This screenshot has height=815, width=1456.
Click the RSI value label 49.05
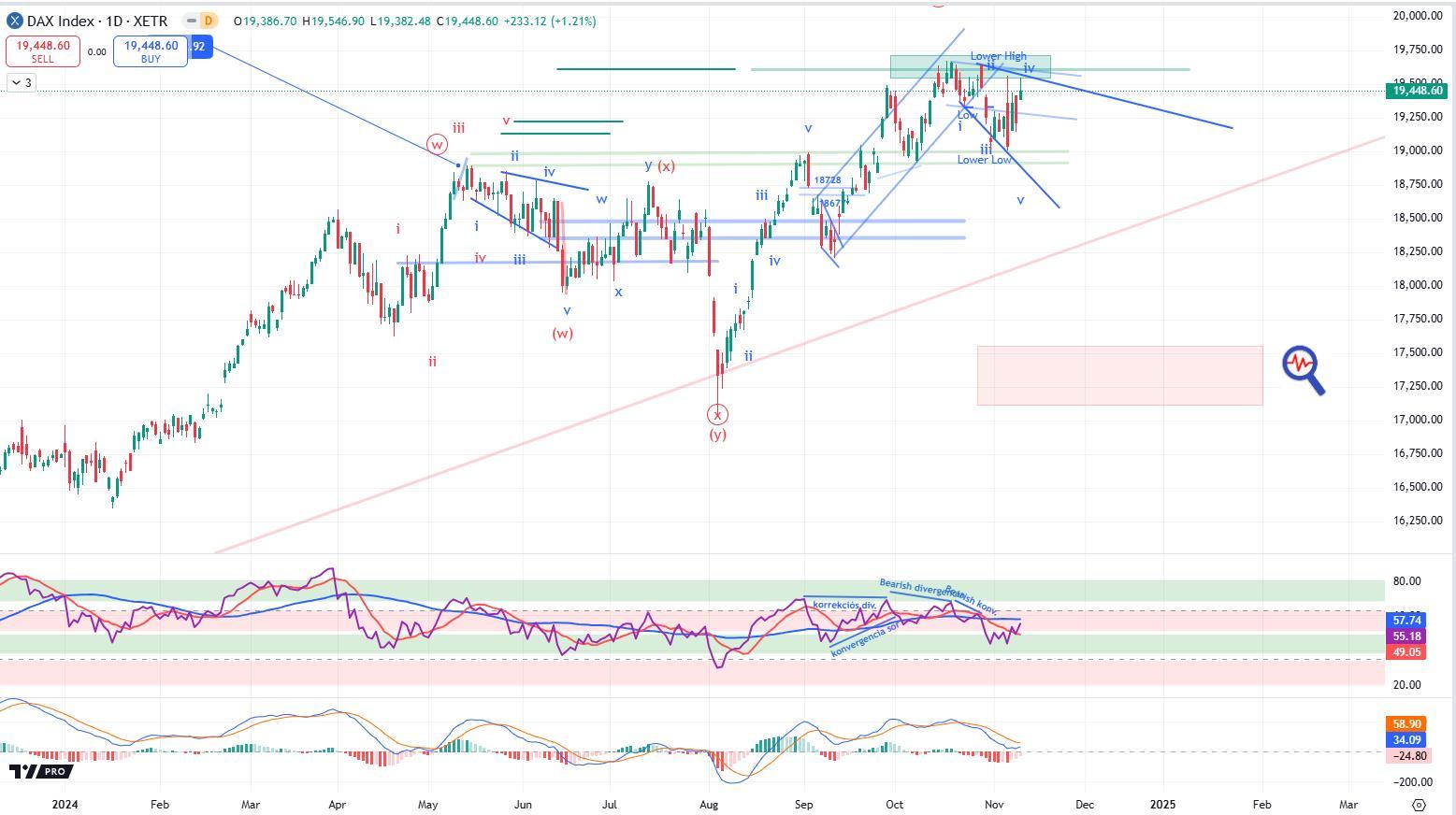pyautogui.click(x=1406, y=652)
